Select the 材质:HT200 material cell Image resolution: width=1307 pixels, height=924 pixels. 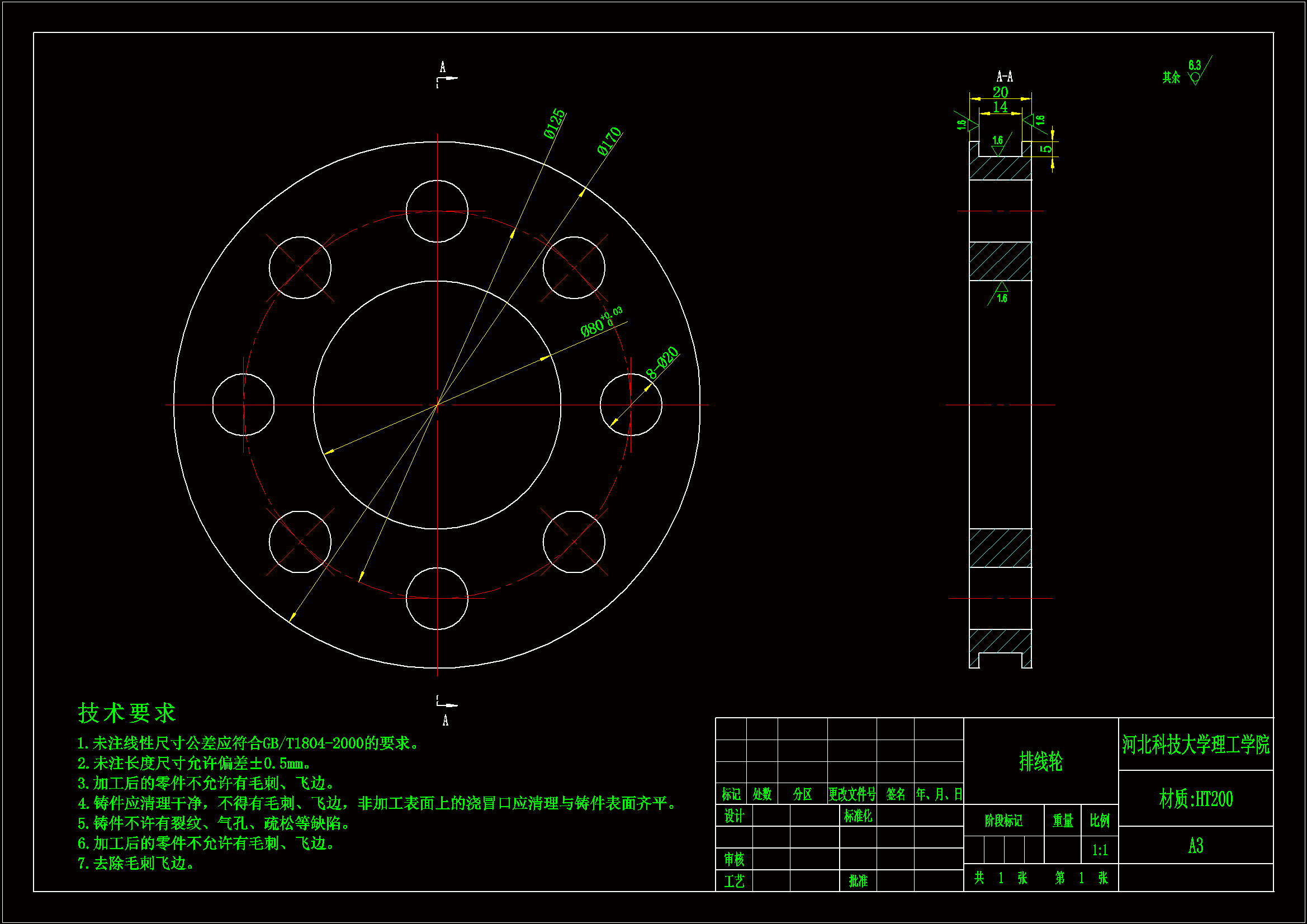pos(1195,799)
